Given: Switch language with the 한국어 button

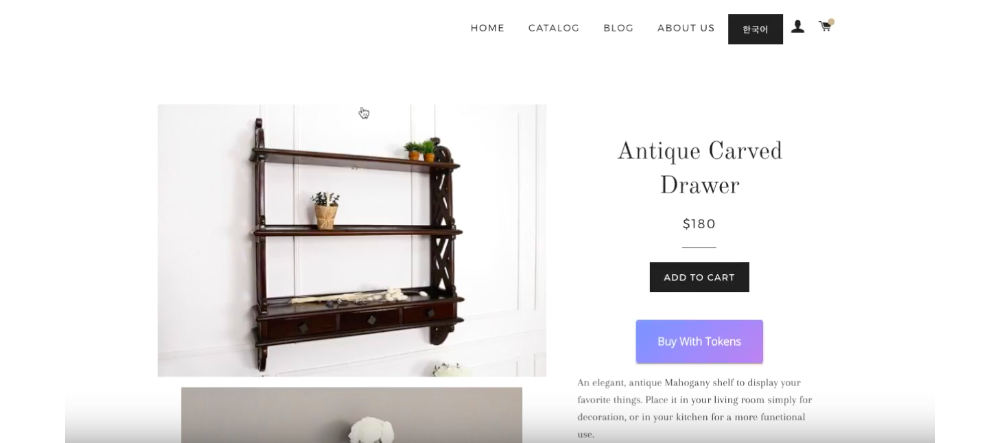Looking at the screenshot, I should 755,29.
